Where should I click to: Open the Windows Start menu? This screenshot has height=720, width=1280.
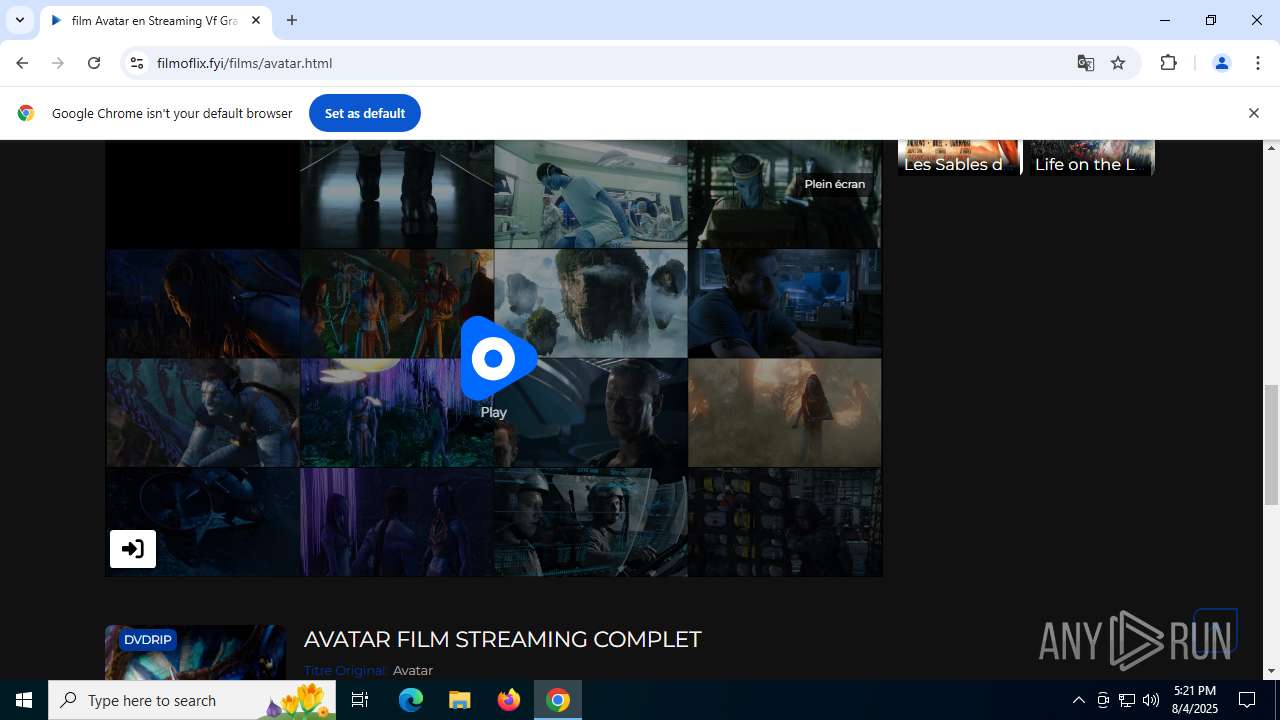tap(24, 700)
